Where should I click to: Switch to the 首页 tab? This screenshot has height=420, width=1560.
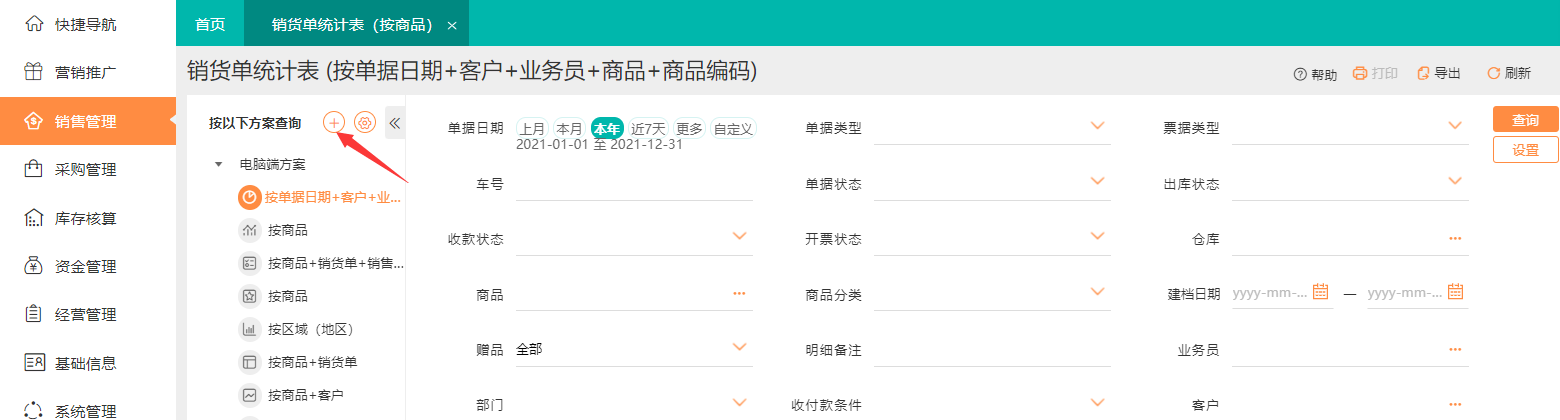pyautogui.click(x=210, y=24)
